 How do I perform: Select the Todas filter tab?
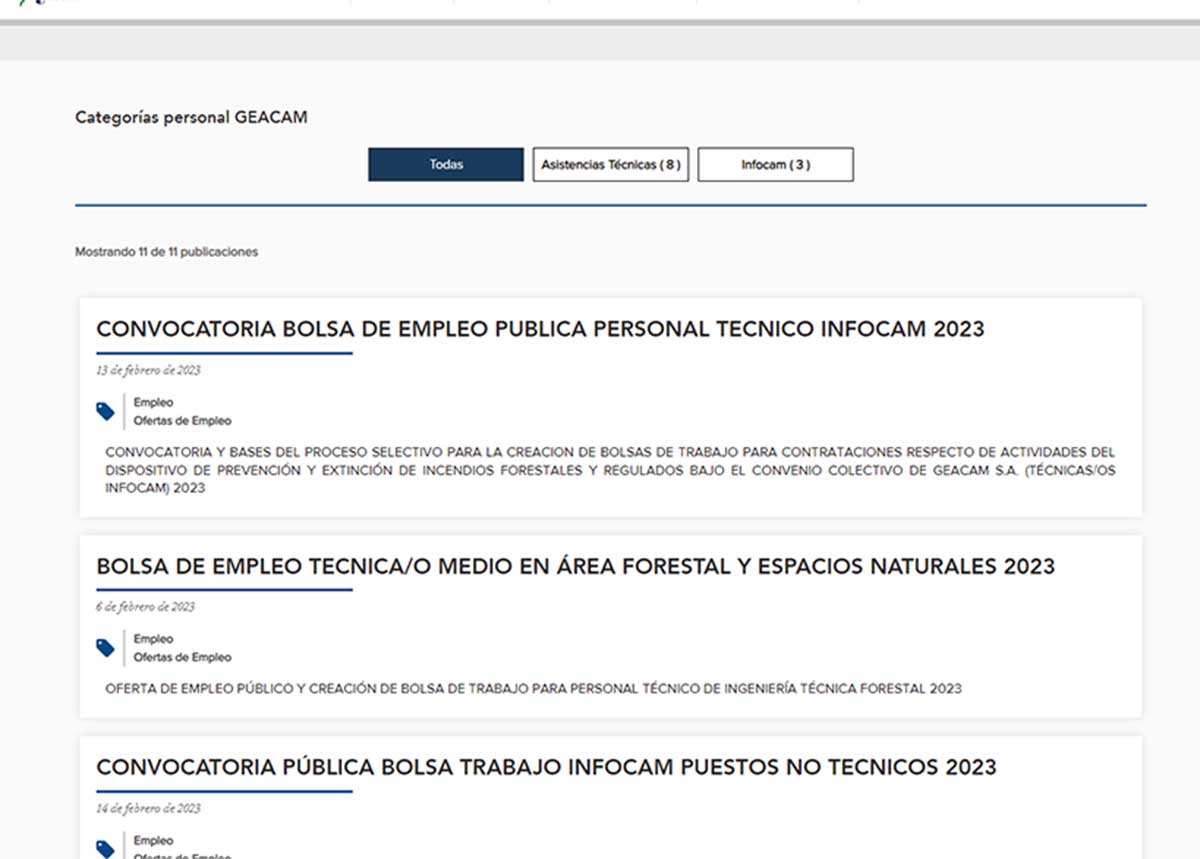446,165
